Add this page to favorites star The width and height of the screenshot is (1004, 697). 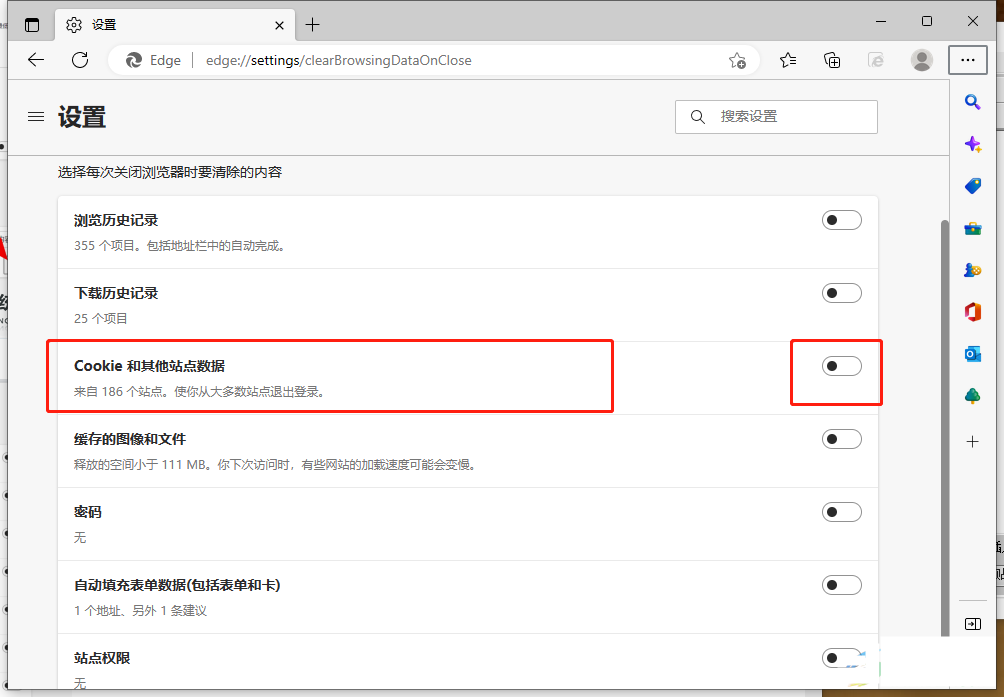click(737, 60)
